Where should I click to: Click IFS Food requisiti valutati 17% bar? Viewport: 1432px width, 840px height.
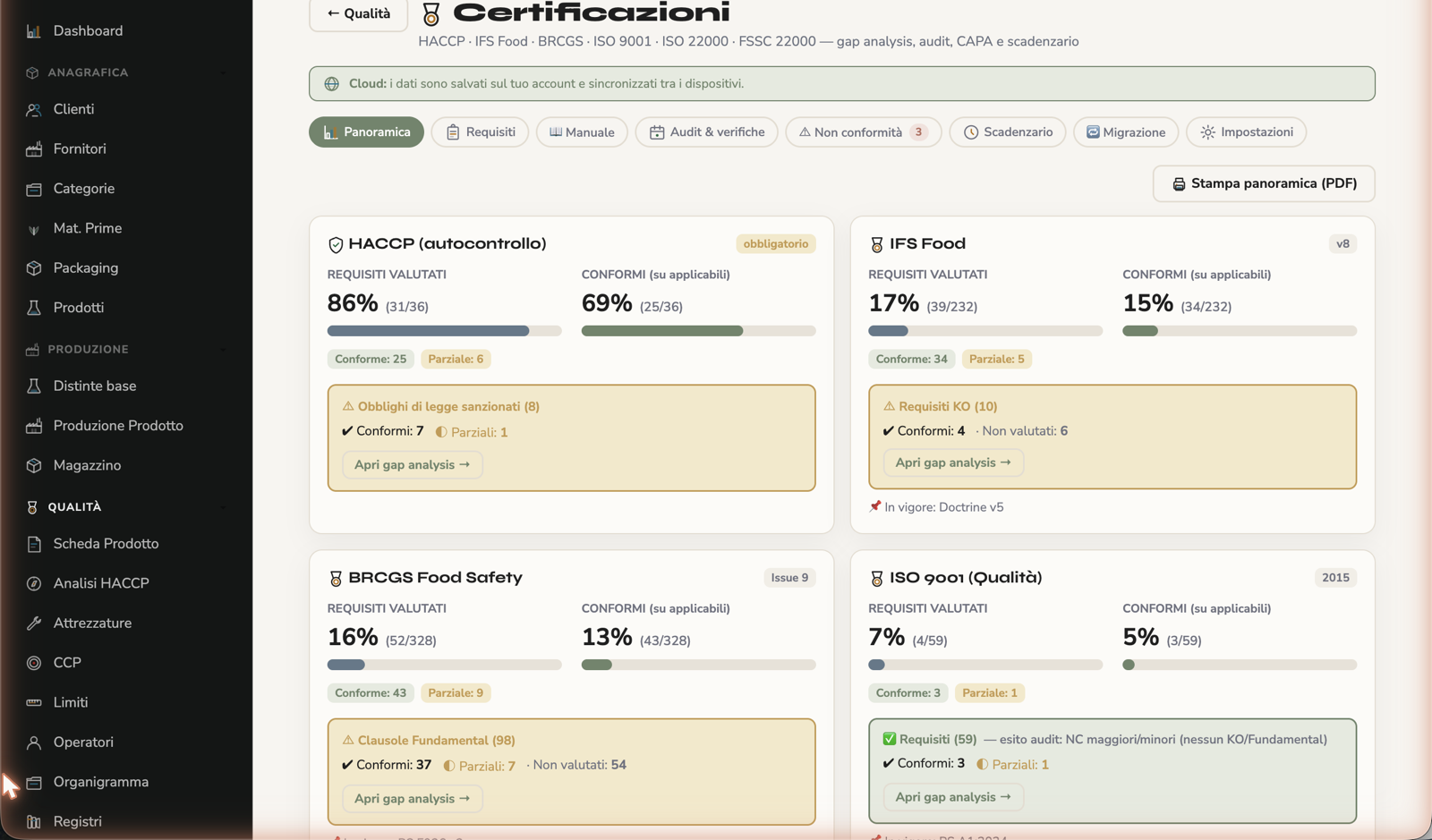pyautogui.click(x=984, y=331)
